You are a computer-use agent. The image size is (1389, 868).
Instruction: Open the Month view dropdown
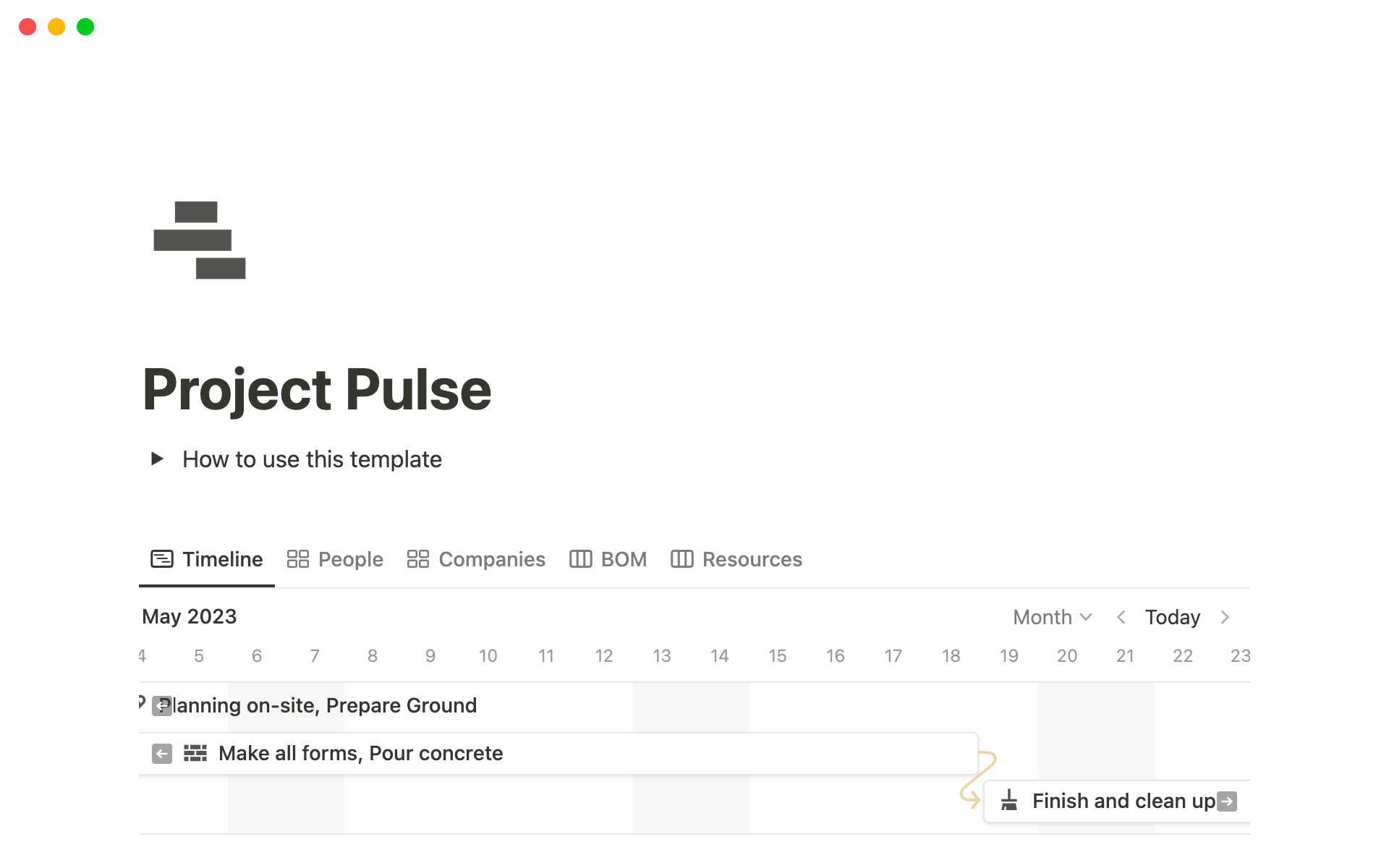pos(1050,617)
